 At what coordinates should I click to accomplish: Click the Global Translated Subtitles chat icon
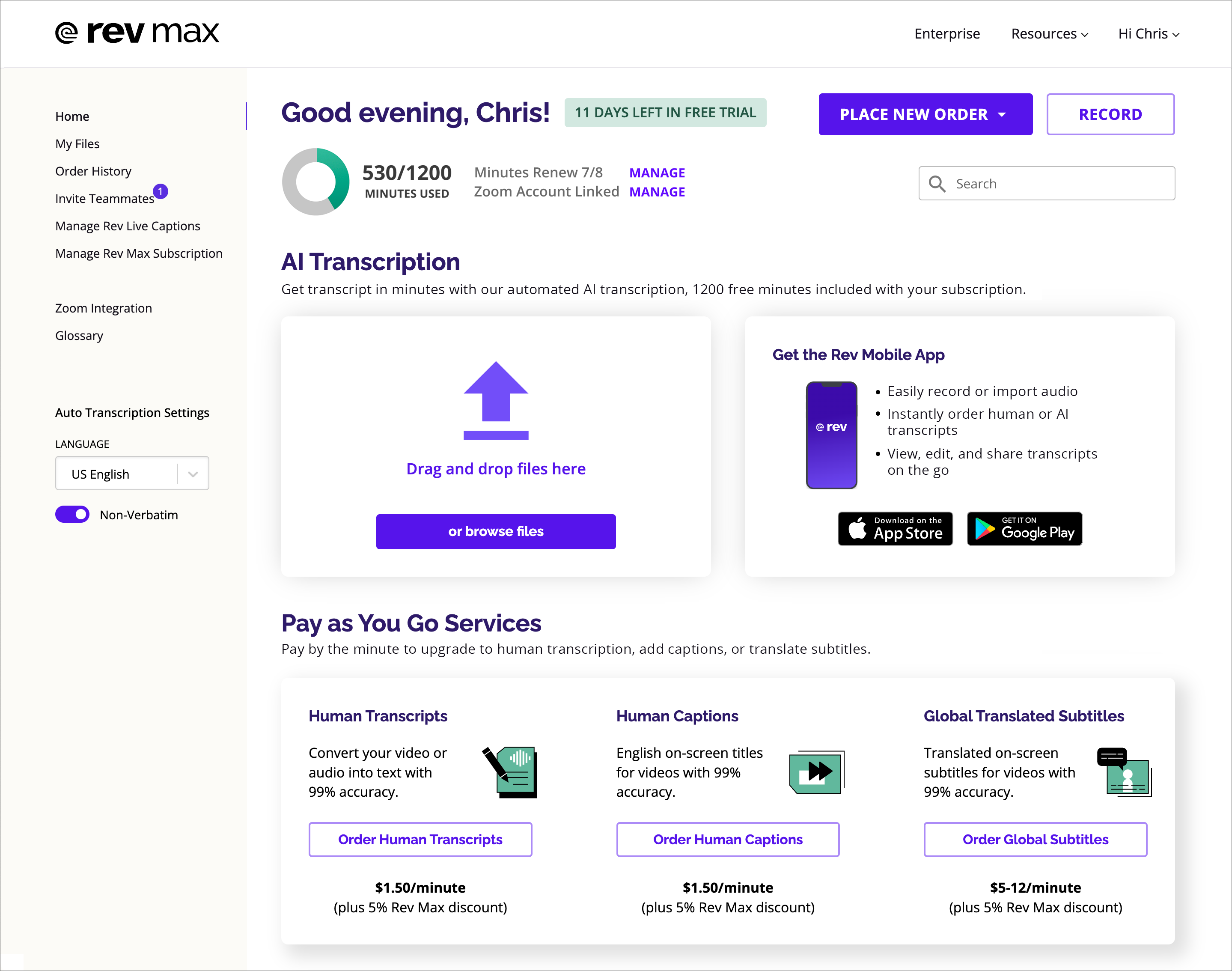coord(1124,771)
